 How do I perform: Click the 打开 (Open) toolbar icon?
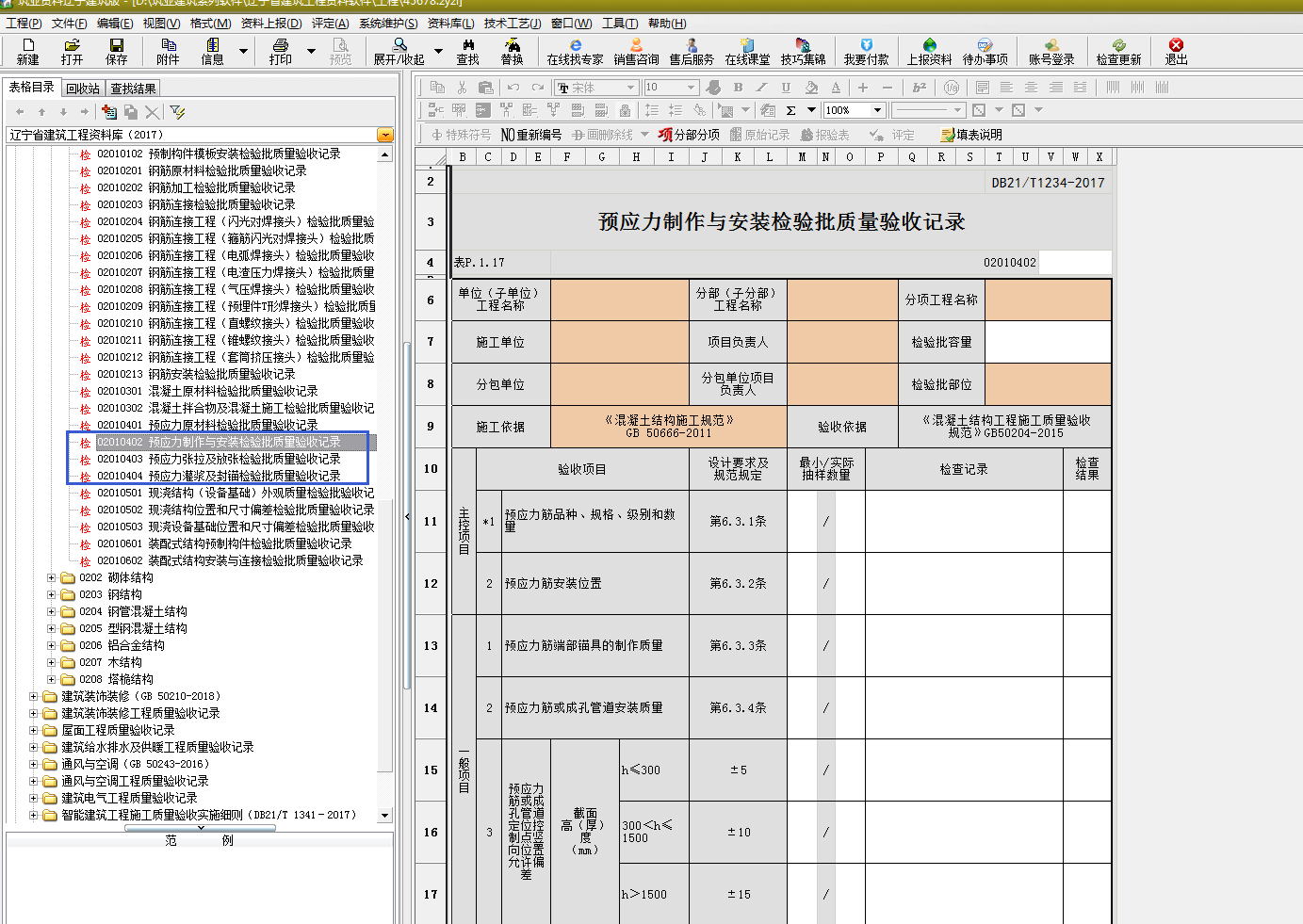[x=72, y=51]
